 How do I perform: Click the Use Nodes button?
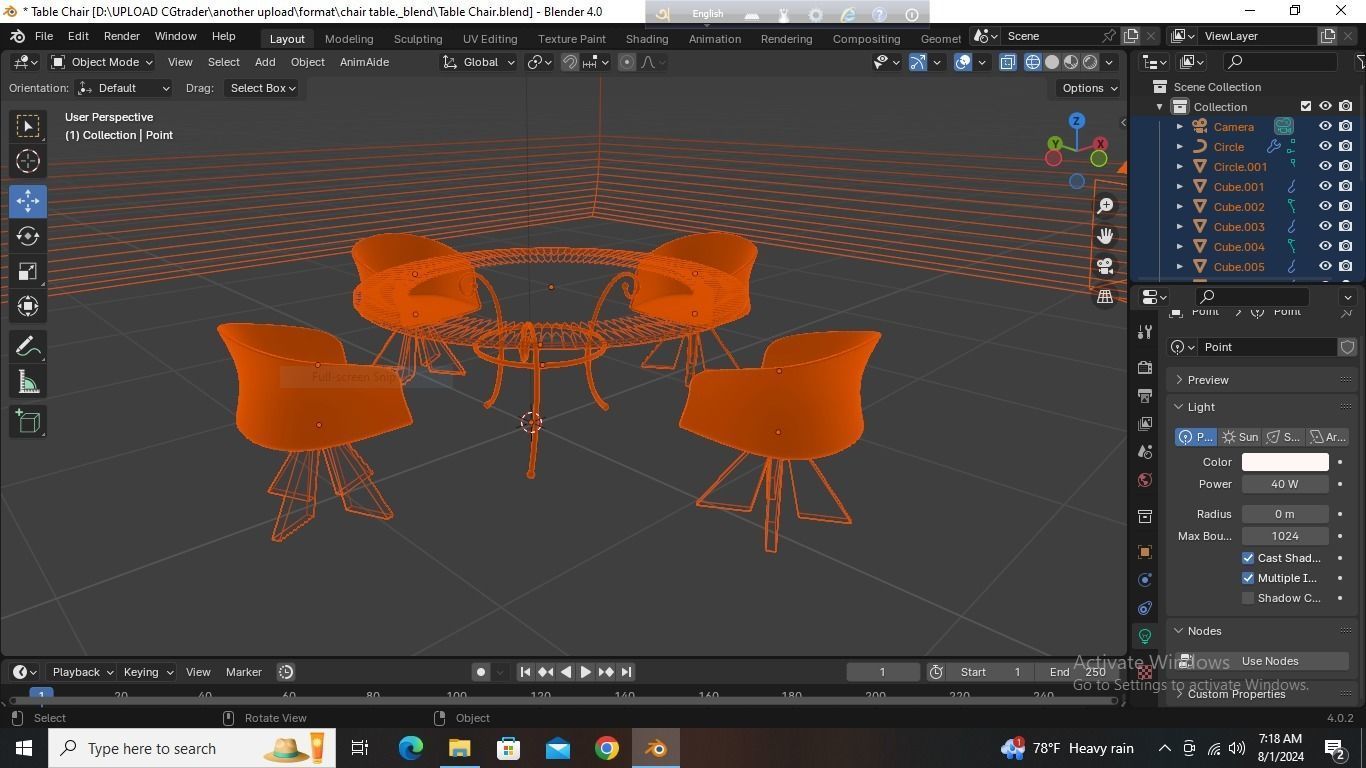[1270, 661]
